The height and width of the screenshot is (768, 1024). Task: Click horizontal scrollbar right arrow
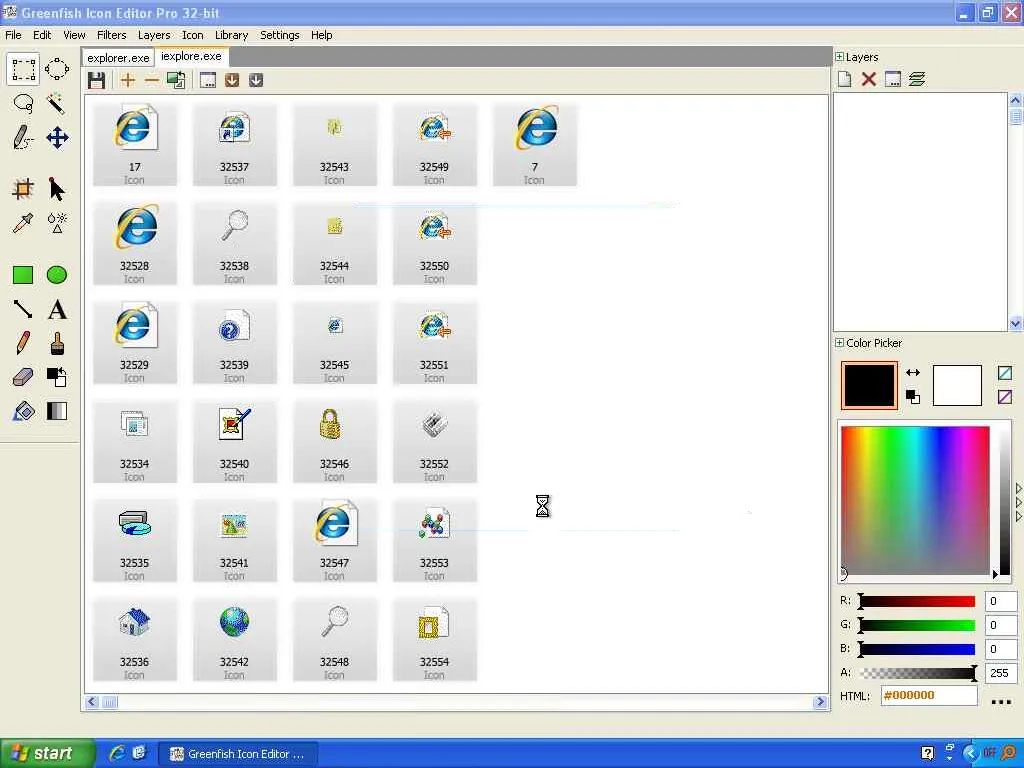[x=820, y=702]
